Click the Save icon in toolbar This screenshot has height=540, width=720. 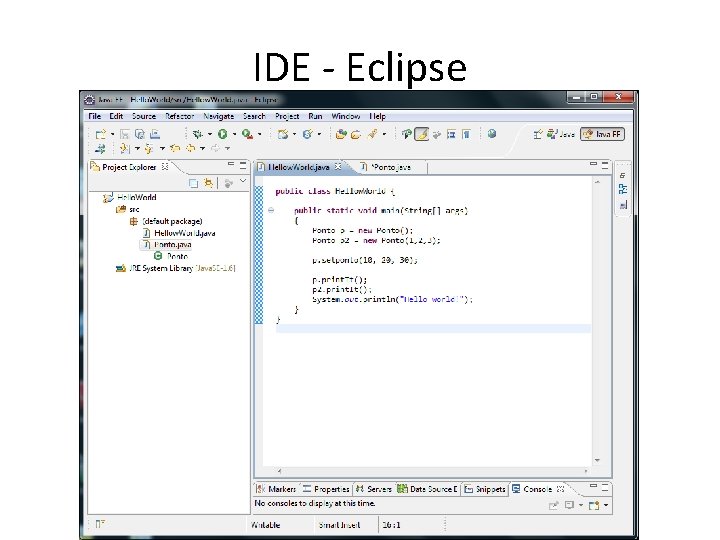124,134
